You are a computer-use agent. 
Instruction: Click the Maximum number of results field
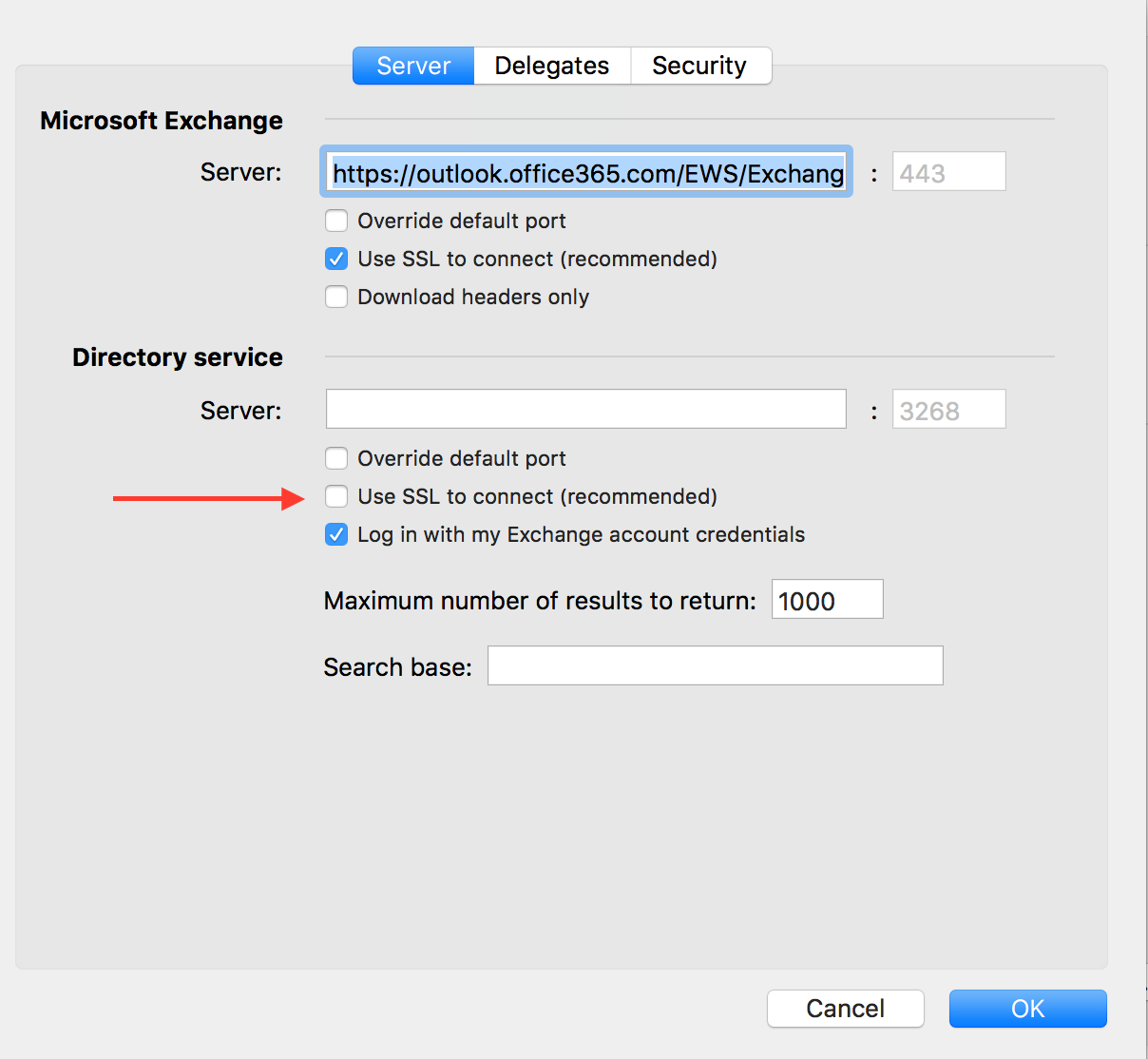click(827, 599)
